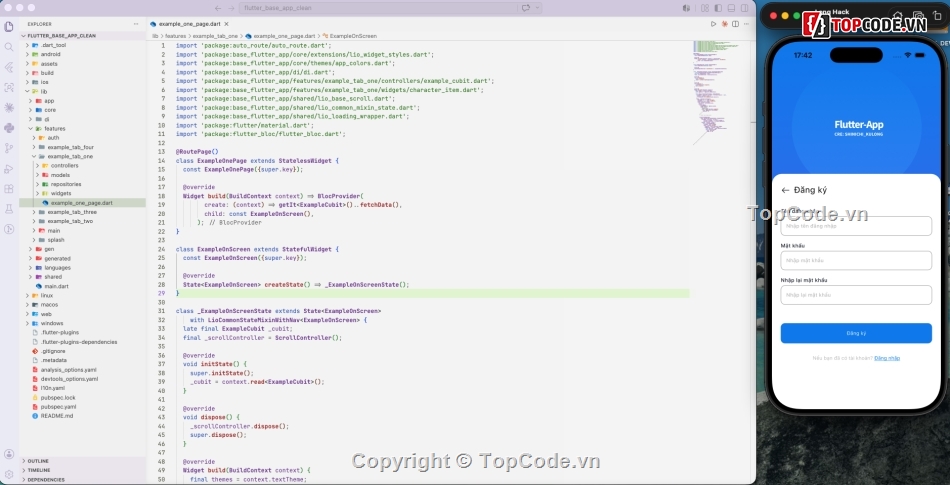Open the Testing flask icon

click(x=8, y=208)
